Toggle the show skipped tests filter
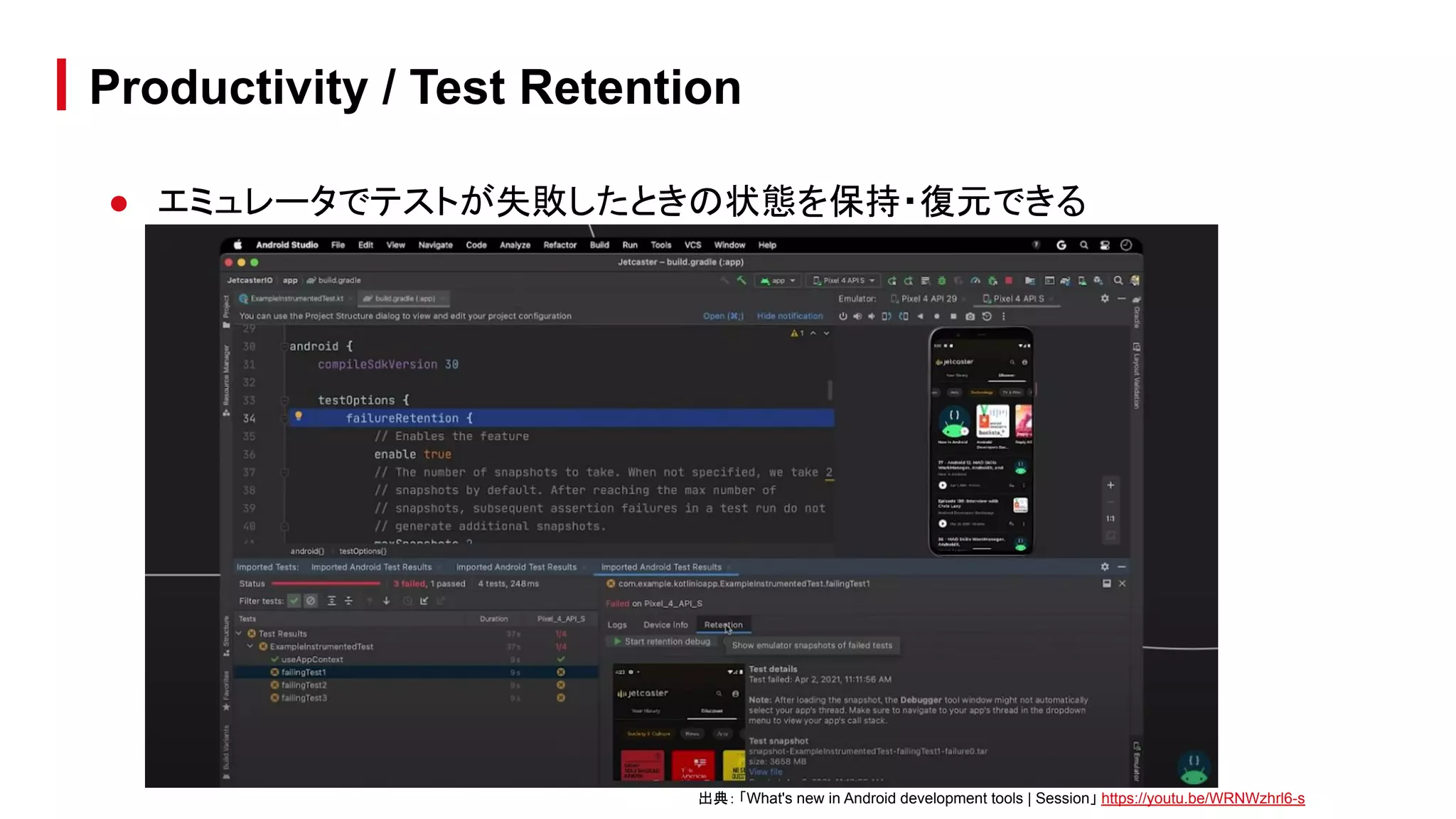Image resolution: width=1456 pixels, height=819 pixels. click(x=311, y=601)
